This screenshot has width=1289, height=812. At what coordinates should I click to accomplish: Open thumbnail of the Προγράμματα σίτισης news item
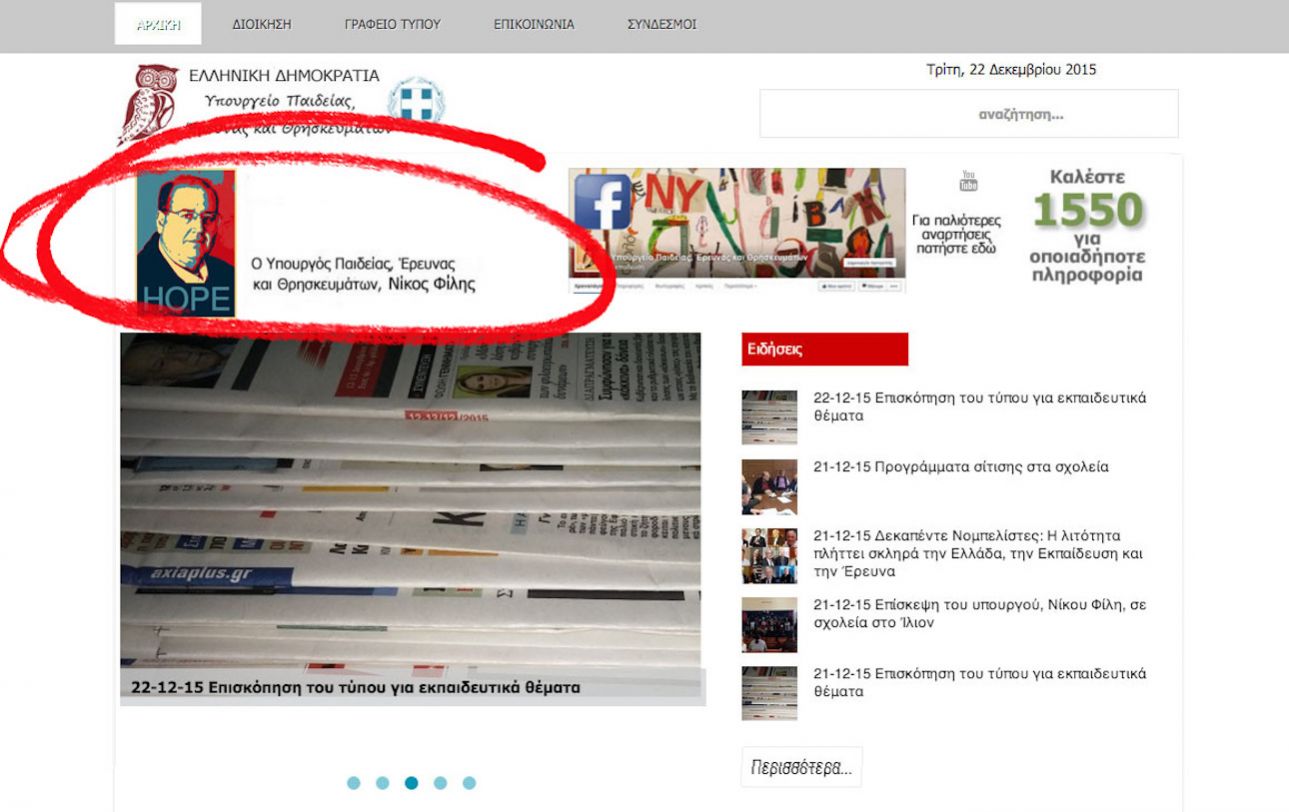pyautogui.click(x=769, y=486)
